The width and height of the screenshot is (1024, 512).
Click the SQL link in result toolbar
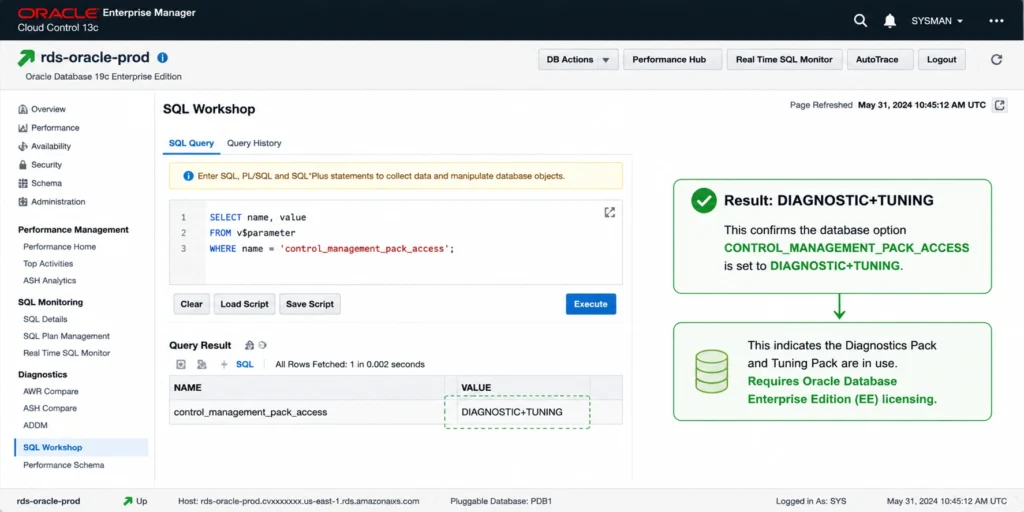tap(245, 364)
